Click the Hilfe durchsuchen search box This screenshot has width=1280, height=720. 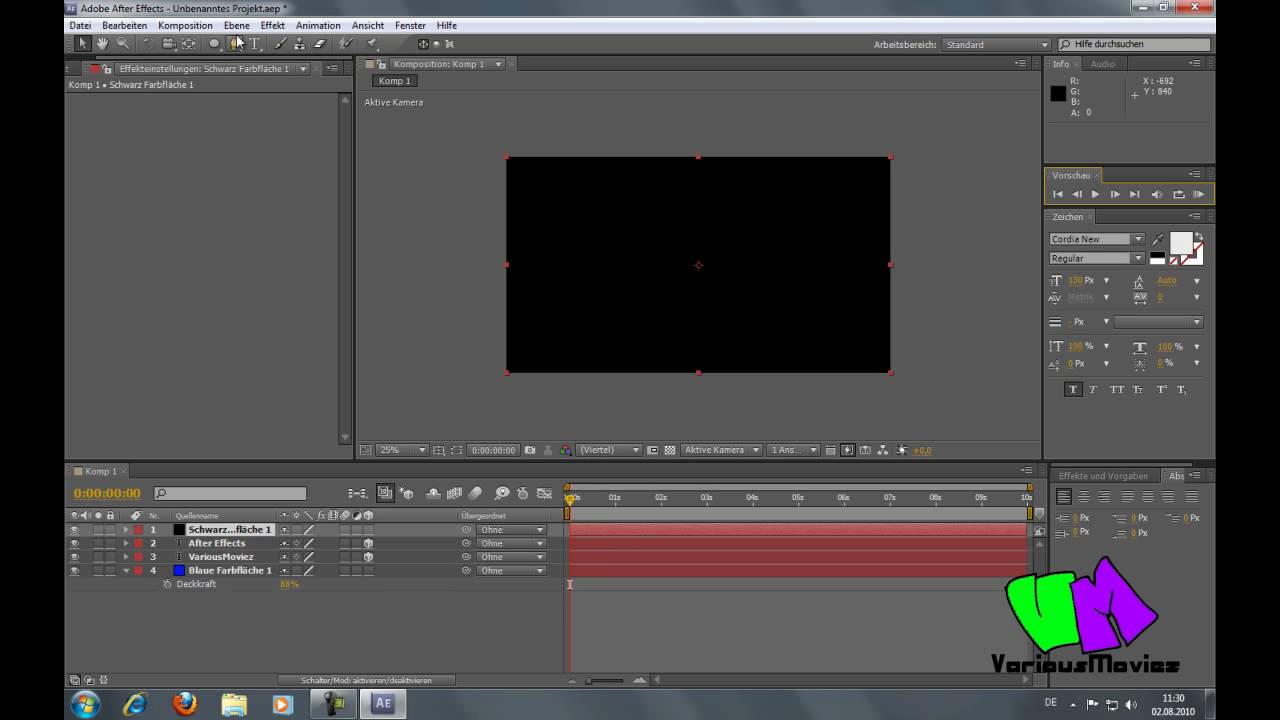(x=1134, y=44)
